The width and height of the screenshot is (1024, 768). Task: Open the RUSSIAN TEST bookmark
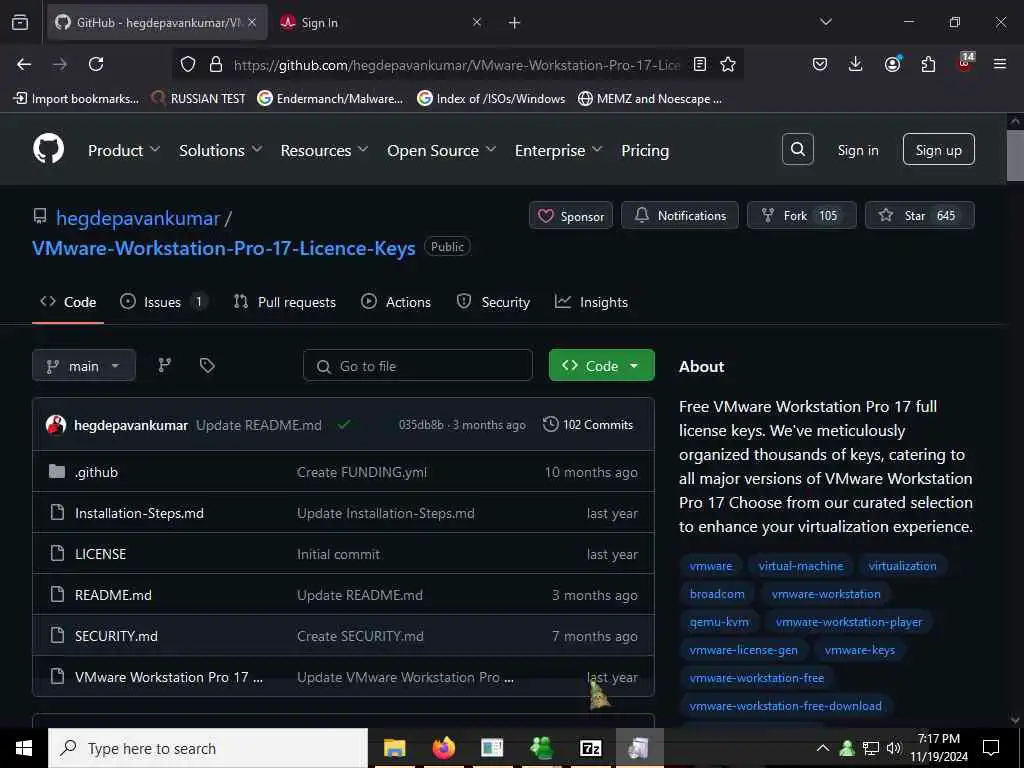pos(198,99)
